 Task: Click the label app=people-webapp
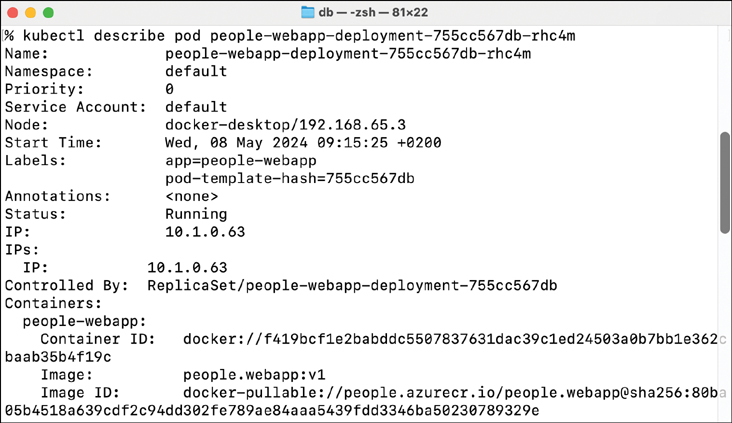(x=236, y=161)
